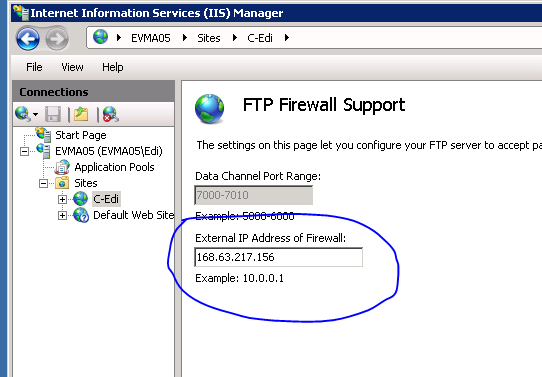The height and width of the screenshot is (377, 542).
Task: Click the Sites breadcrumb in the address bar
Action: click(209, 38)
